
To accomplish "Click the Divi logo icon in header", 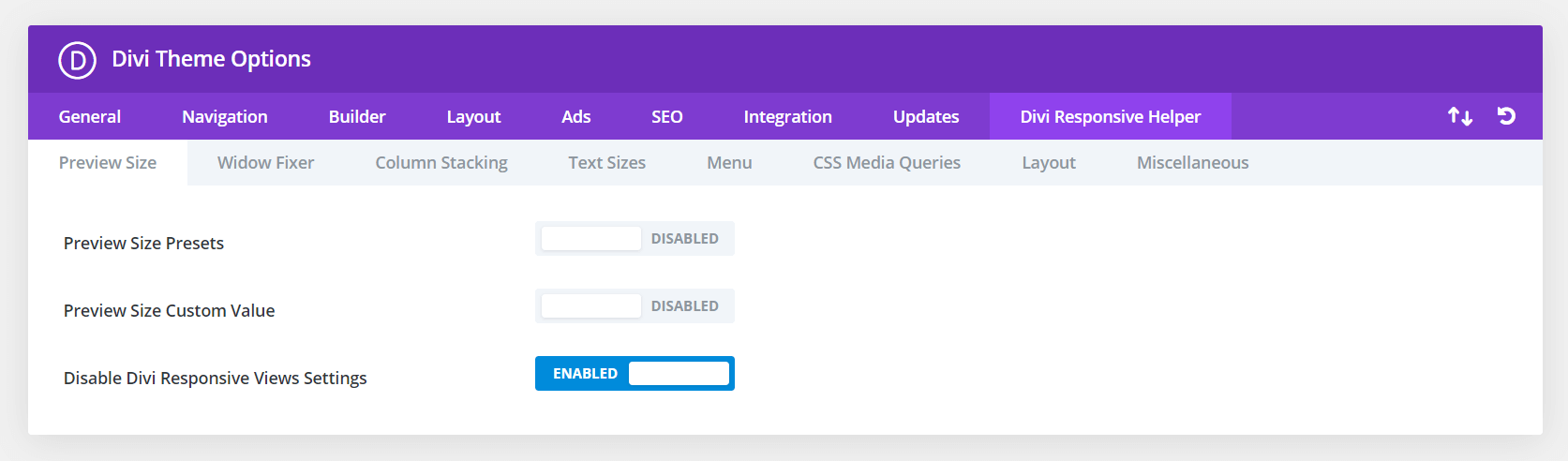I will 77,60.
